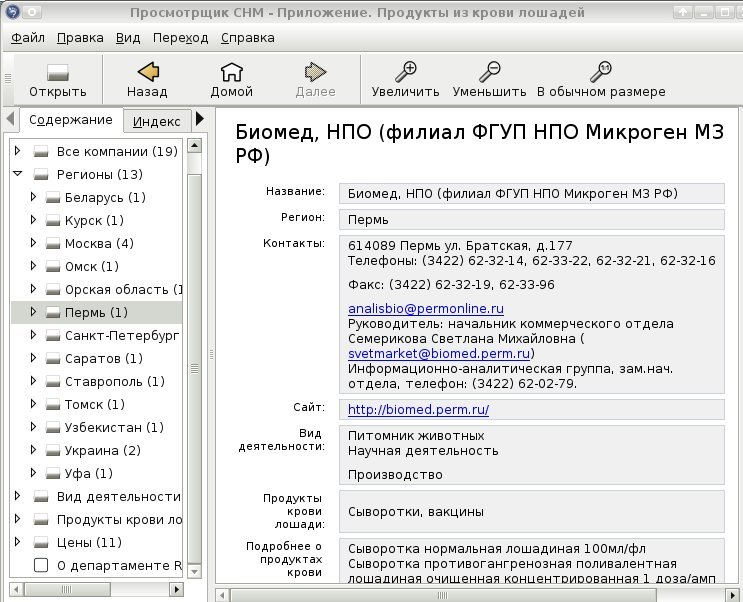Screen dimensions: 743x602
Task: Click the book icon beside Томск
Action: pos(53,405)
